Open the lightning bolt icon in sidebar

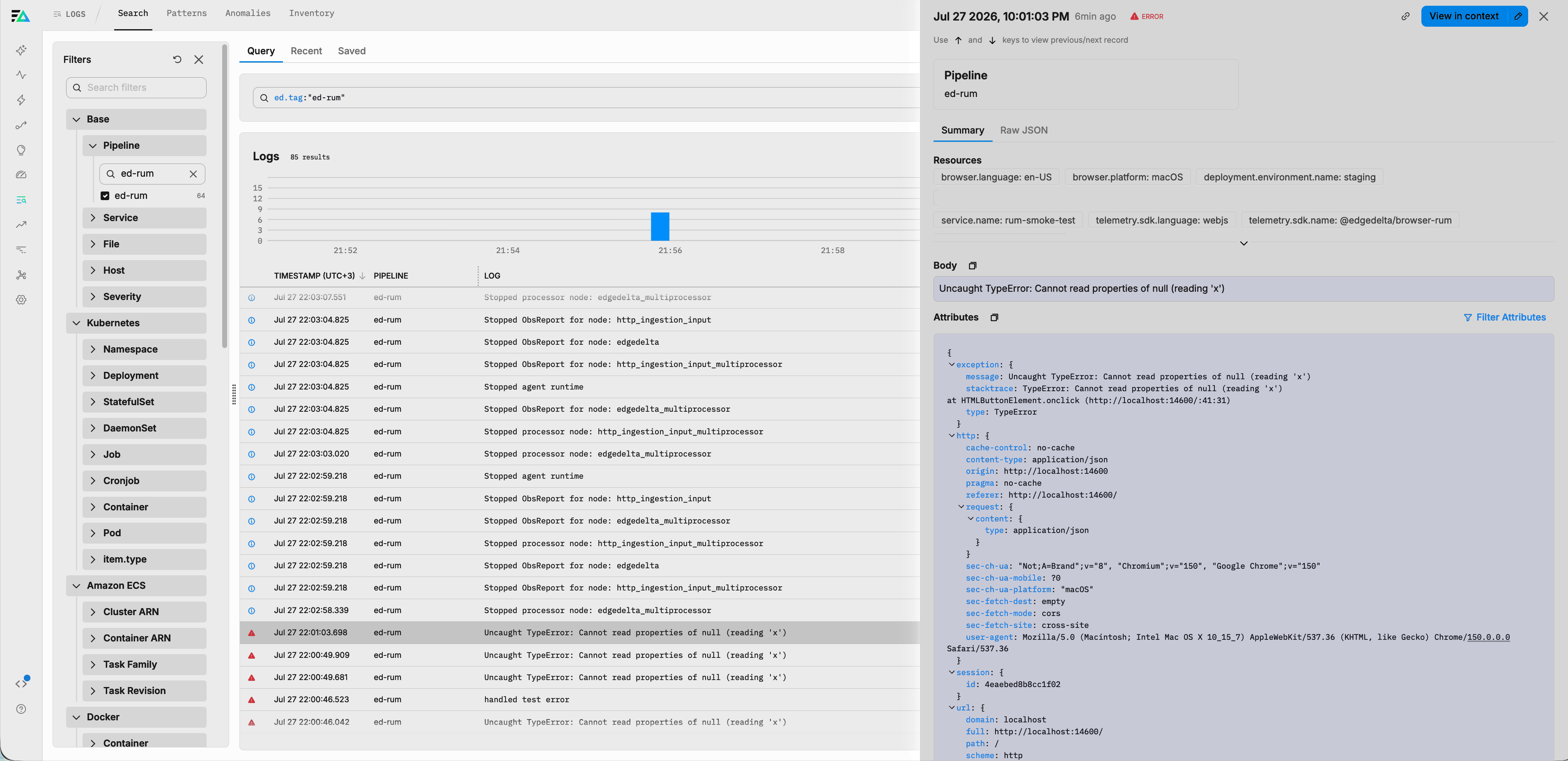click(21, 100)
